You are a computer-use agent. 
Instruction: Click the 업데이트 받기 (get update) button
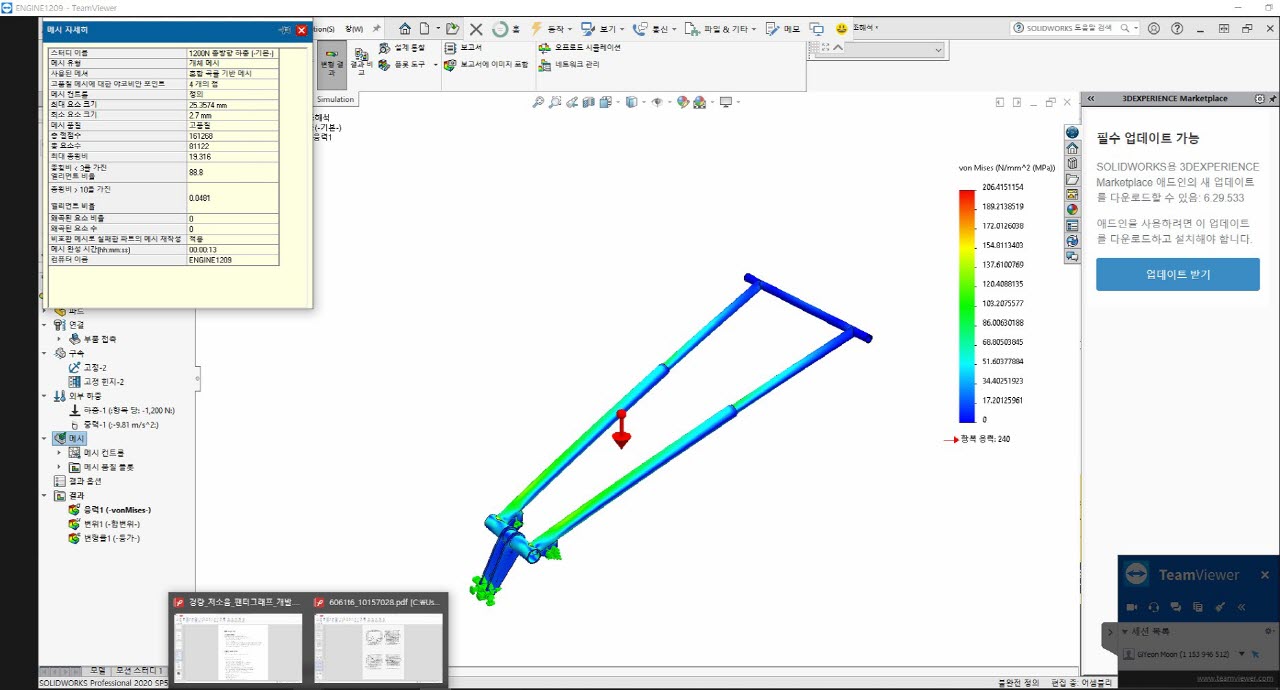pos(1178,274)
